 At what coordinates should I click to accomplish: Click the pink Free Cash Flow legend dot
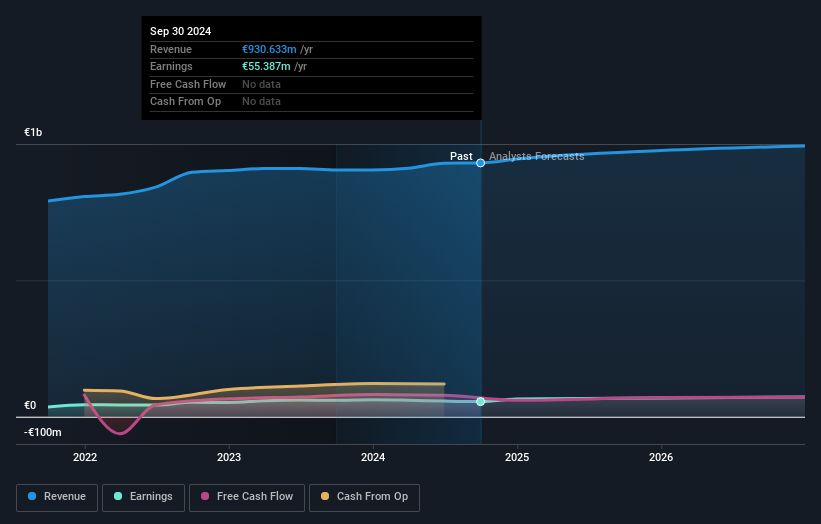[x=205, y=496]
